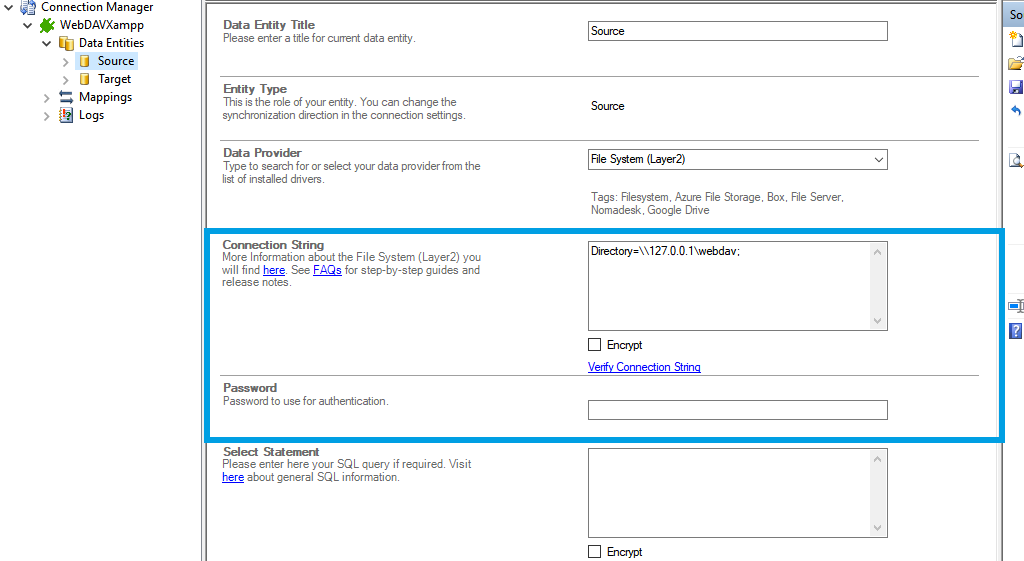Viewport: 1024px width, 561px height.
Task: Click the preview magnifier icon in right panel
Action: (x=1016, y=160)
